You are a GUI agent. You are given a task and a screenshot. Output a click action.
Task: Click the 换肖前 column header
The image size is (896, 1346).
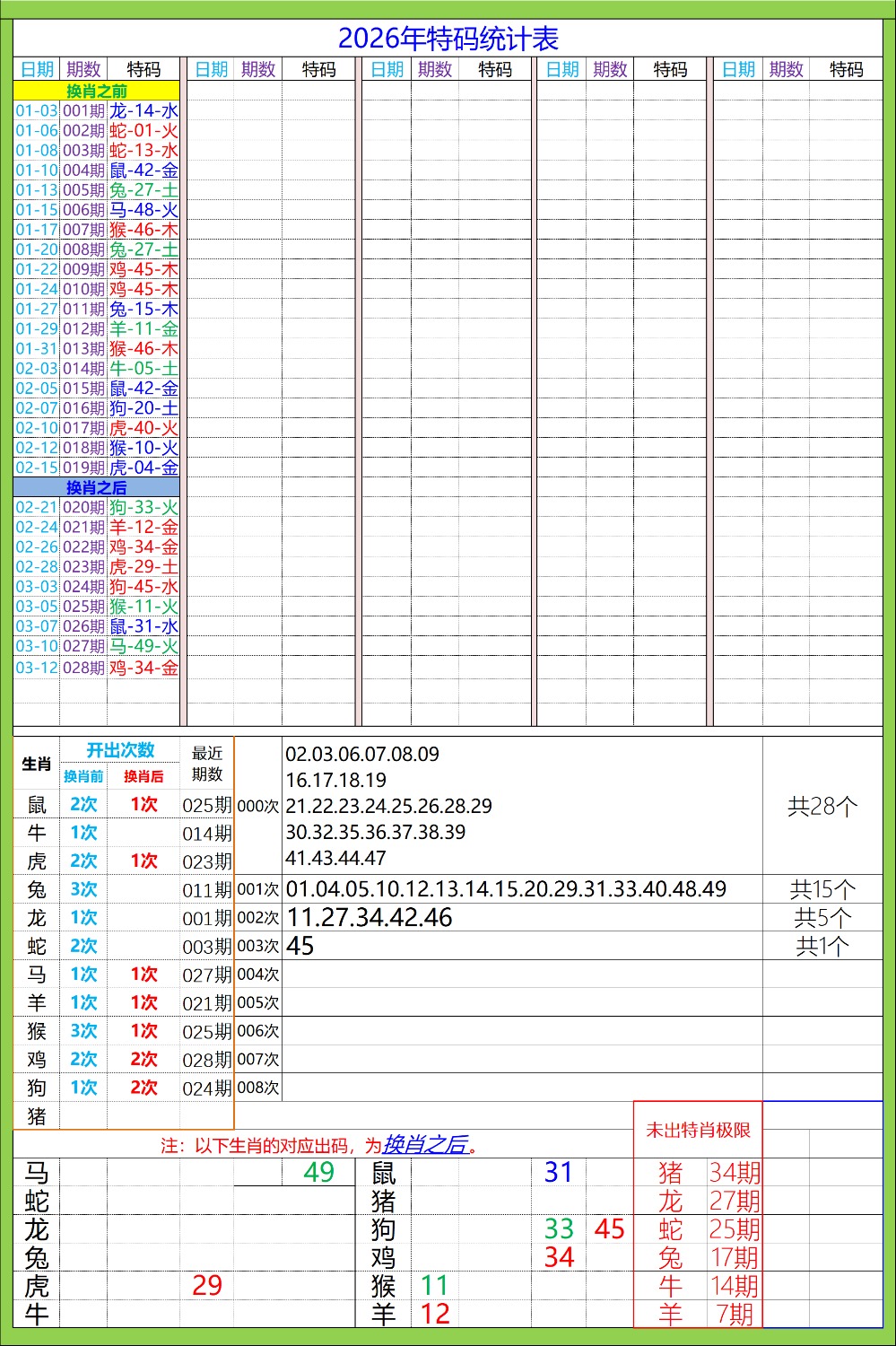pos(83,776)
